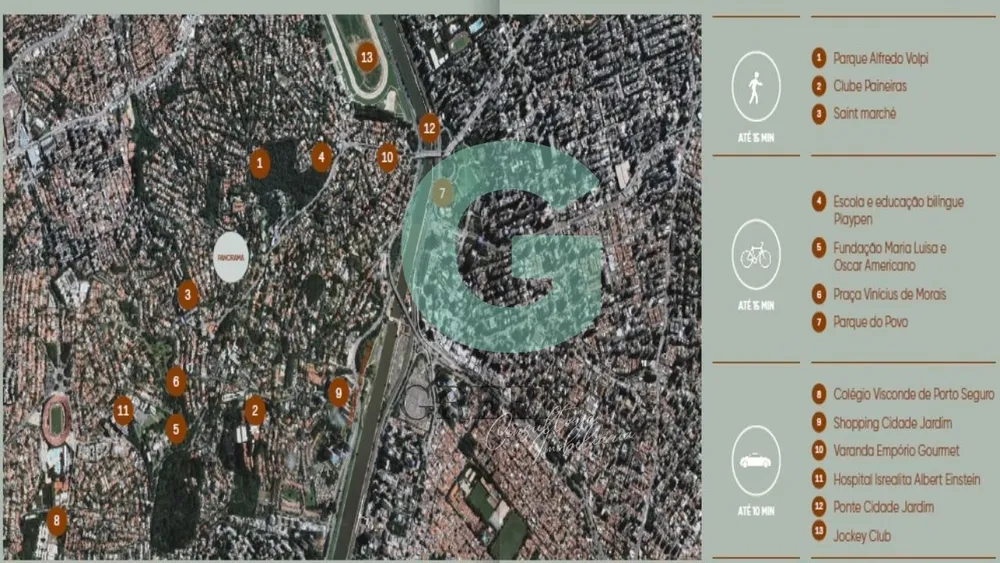This screenshot has width=1000, height=563.
Task: Click the white PANORAMA circle on map
Action: point(230,258)
